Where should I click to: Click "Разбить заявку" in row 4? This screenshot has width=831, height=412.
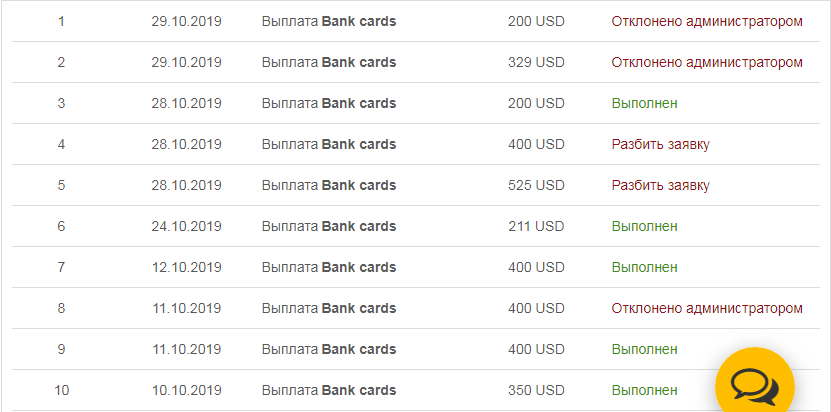pyautogui.click(x=660, y=144)
